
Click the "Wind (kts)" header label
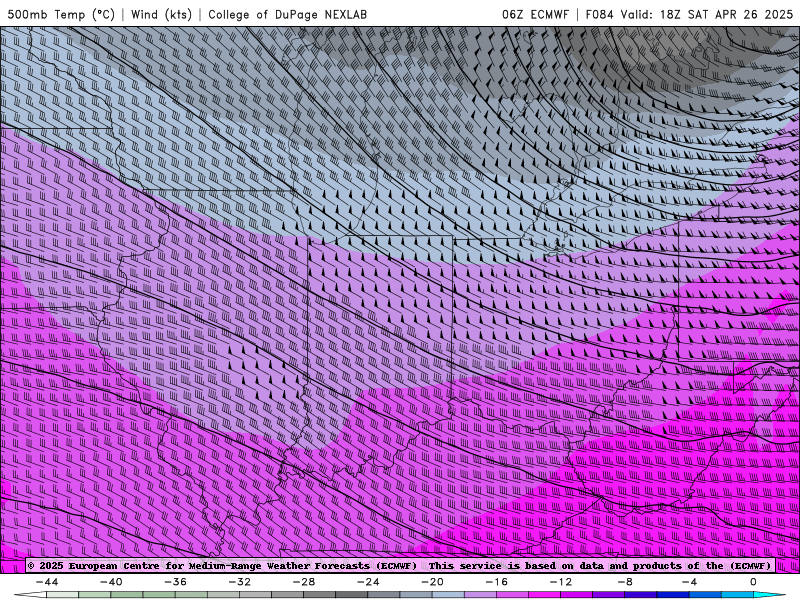click(x=161, y=14)
